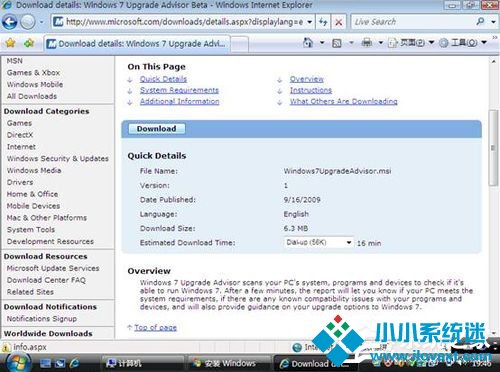Click Show Desktop in Quick Launch
The image size is (500, 372).
(45, 363)
